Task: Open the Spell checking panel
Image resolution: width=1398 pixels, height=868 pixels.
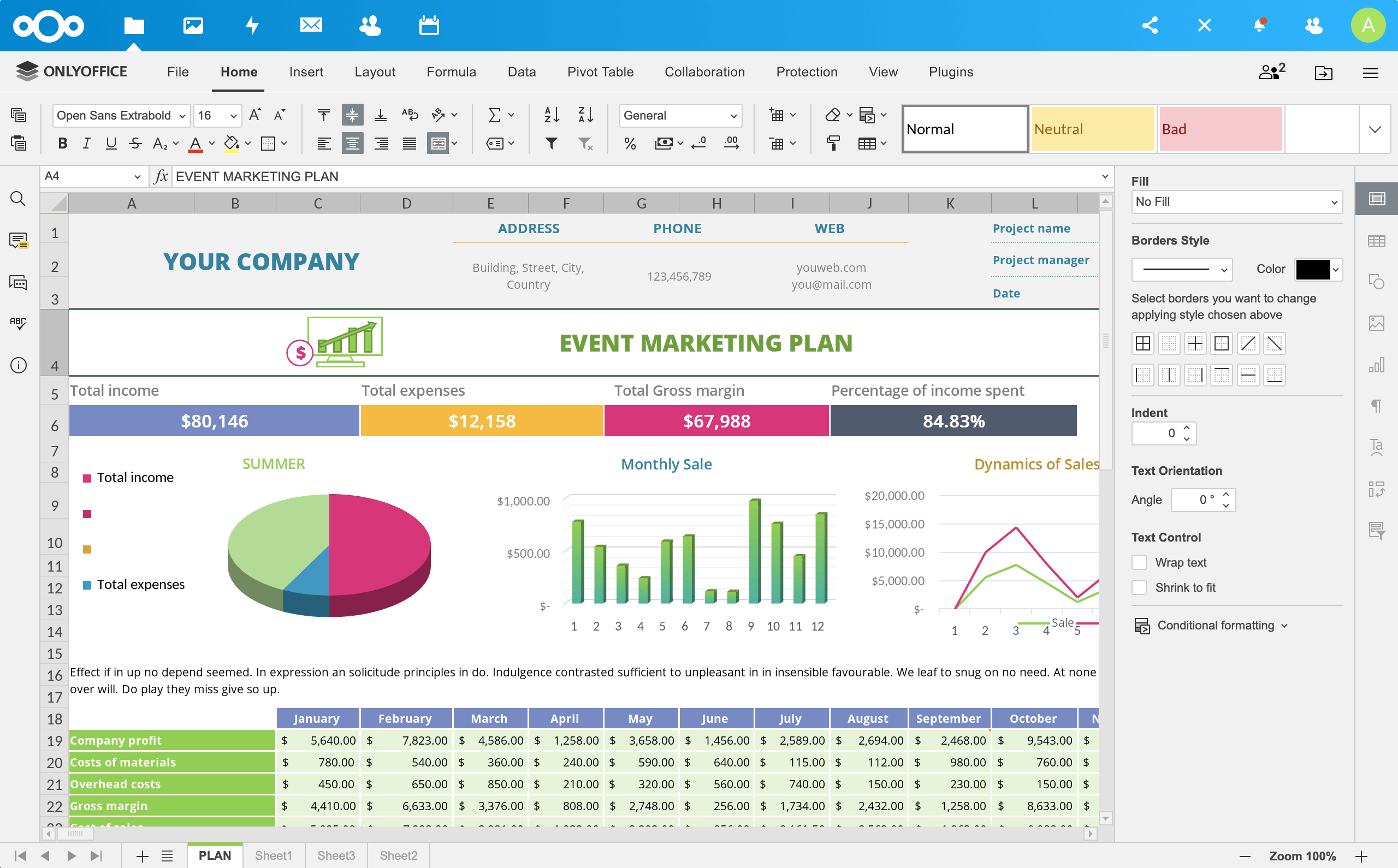Action: tap(18, 323)
